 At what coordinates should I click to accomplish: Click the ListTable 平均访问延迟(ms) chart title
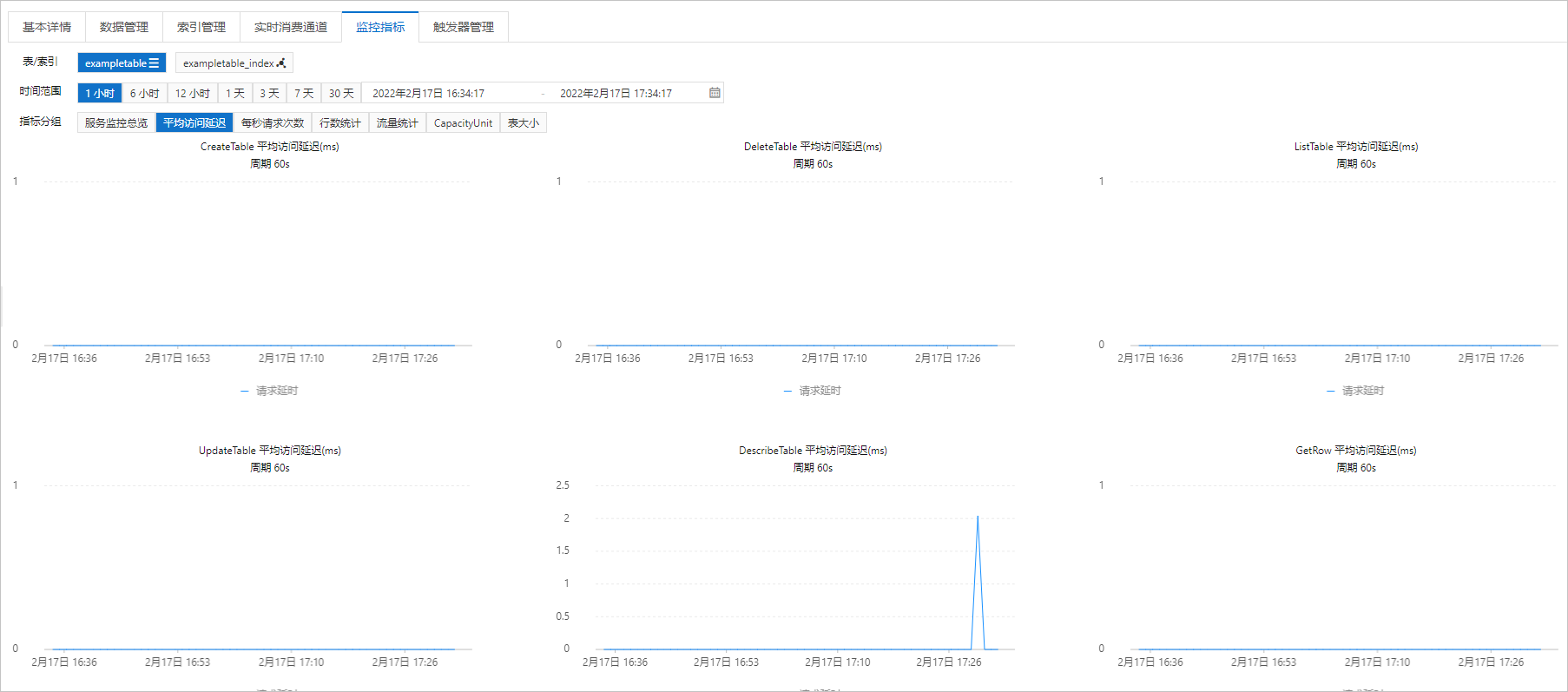tap(1356, 147)
